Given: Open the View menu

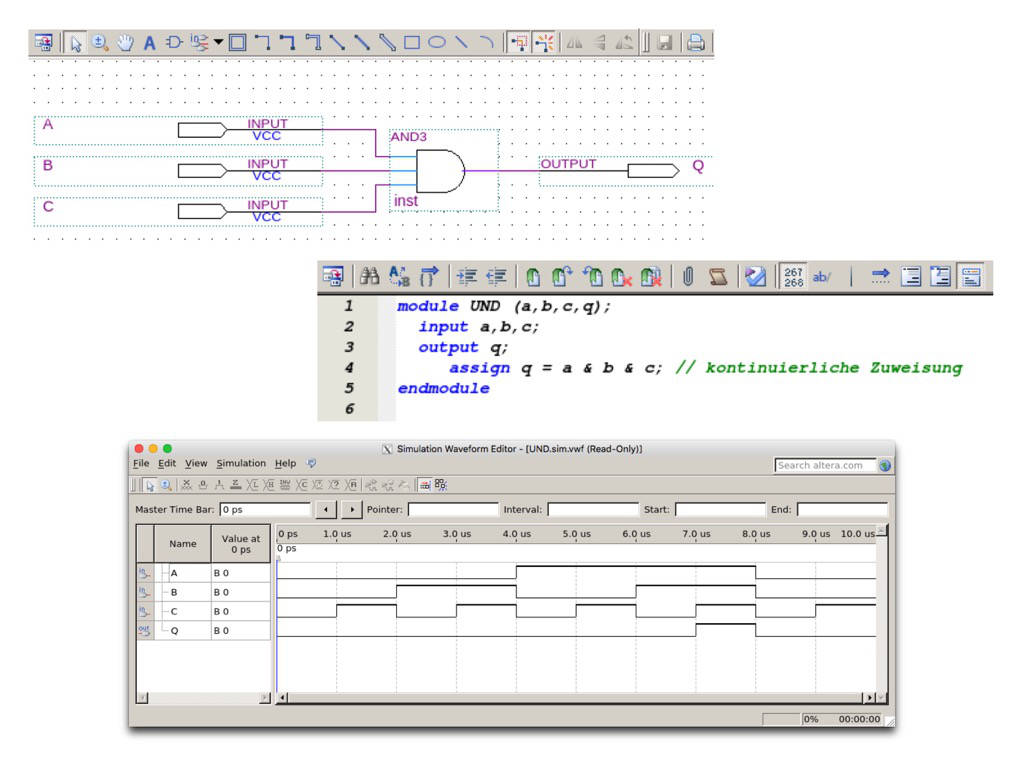Looking at the screenshot, I should point(196,464).
